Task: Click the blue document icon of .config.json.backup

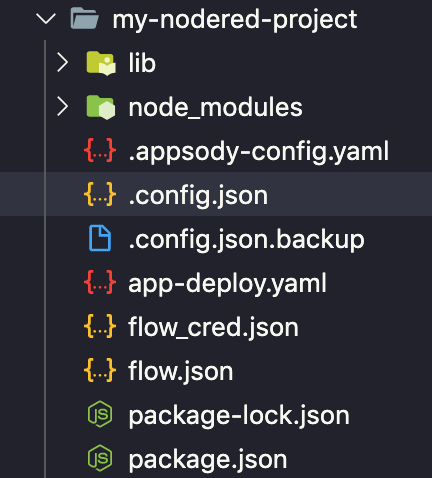Action: click(100, 238)
